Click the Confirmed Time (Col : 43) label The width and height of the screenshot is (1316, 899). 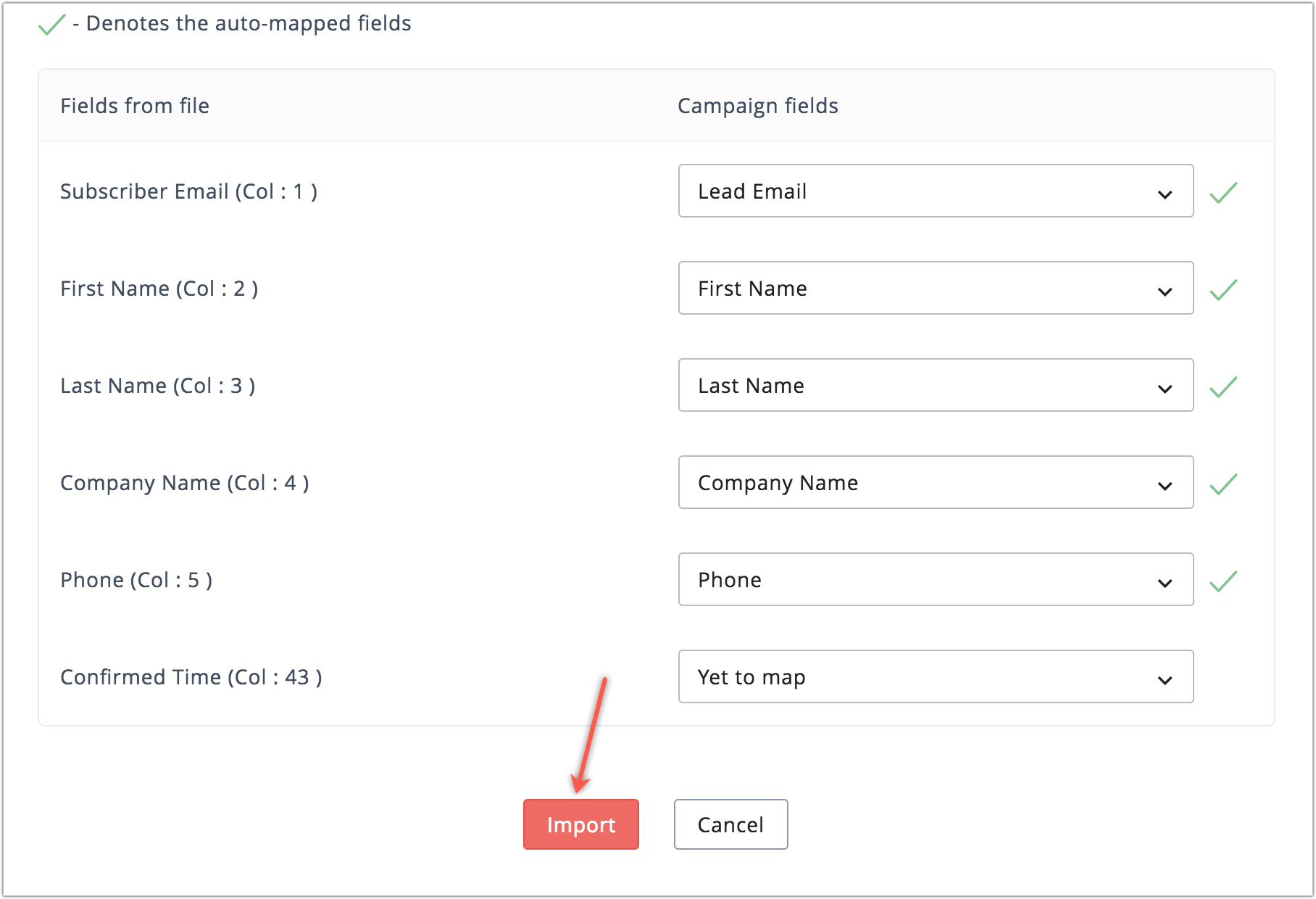(191, 677)
